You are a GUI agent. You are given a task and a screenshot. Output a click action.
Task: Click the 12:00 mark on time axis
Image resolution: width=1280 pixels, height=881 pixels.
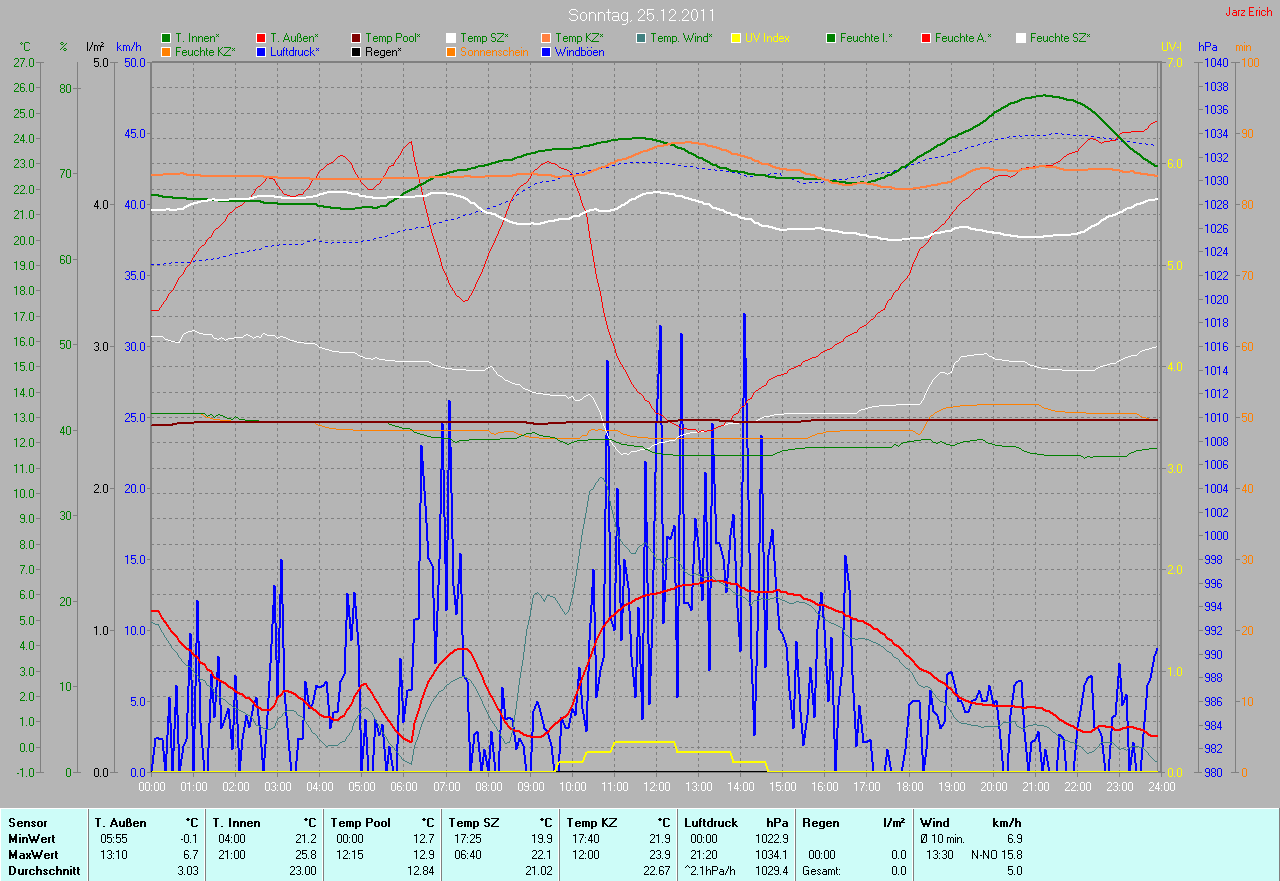tap(656, 787)
